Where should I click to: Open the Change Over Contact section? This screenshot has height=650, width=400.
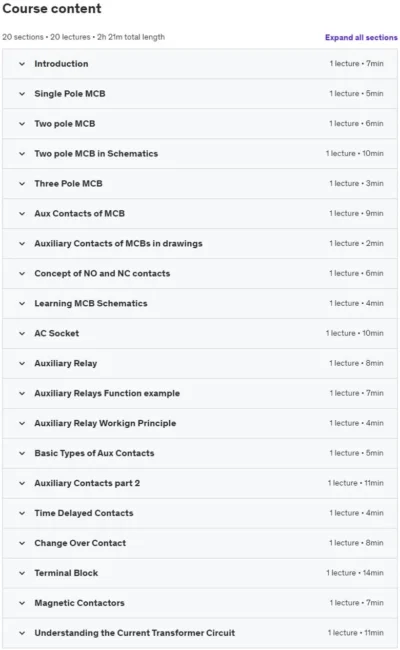tap(200, 543)
